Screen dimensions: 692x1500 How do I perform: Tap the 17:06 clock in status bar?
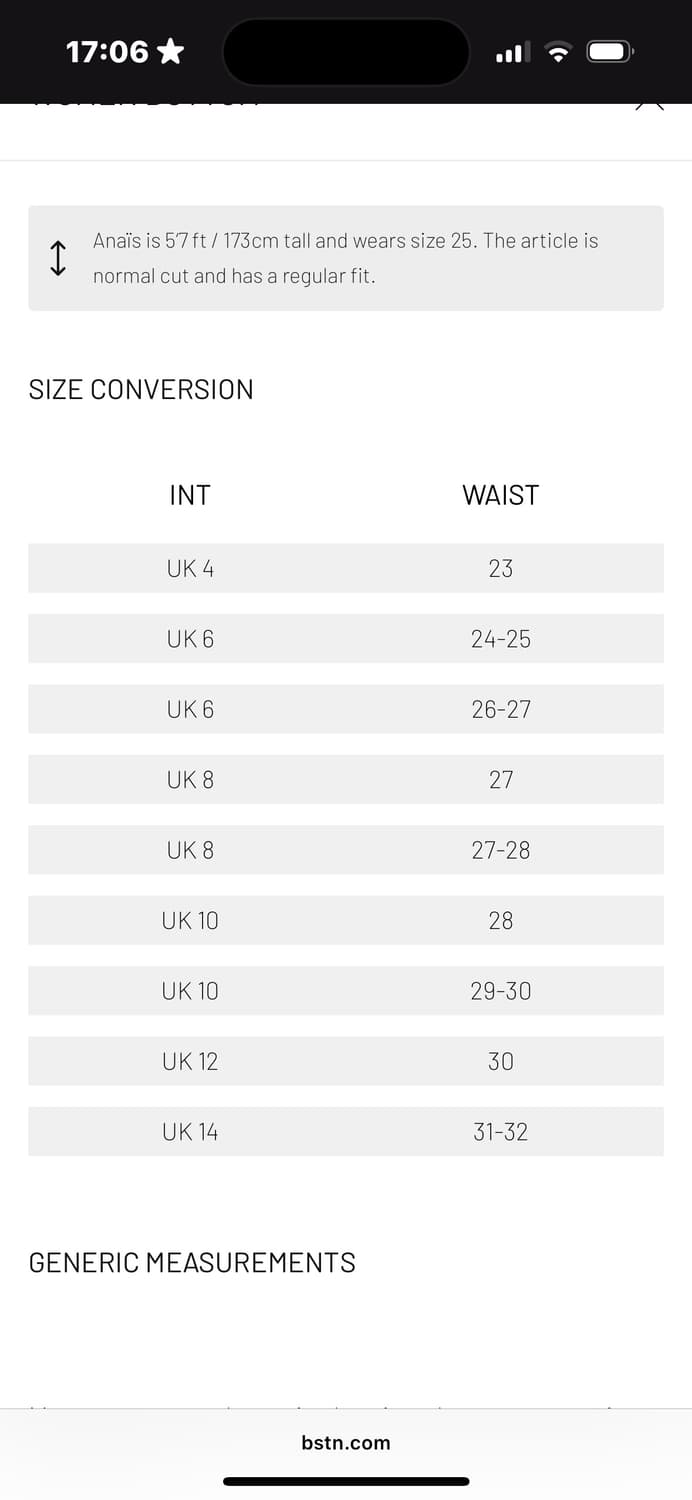click(x=107, y=51)
